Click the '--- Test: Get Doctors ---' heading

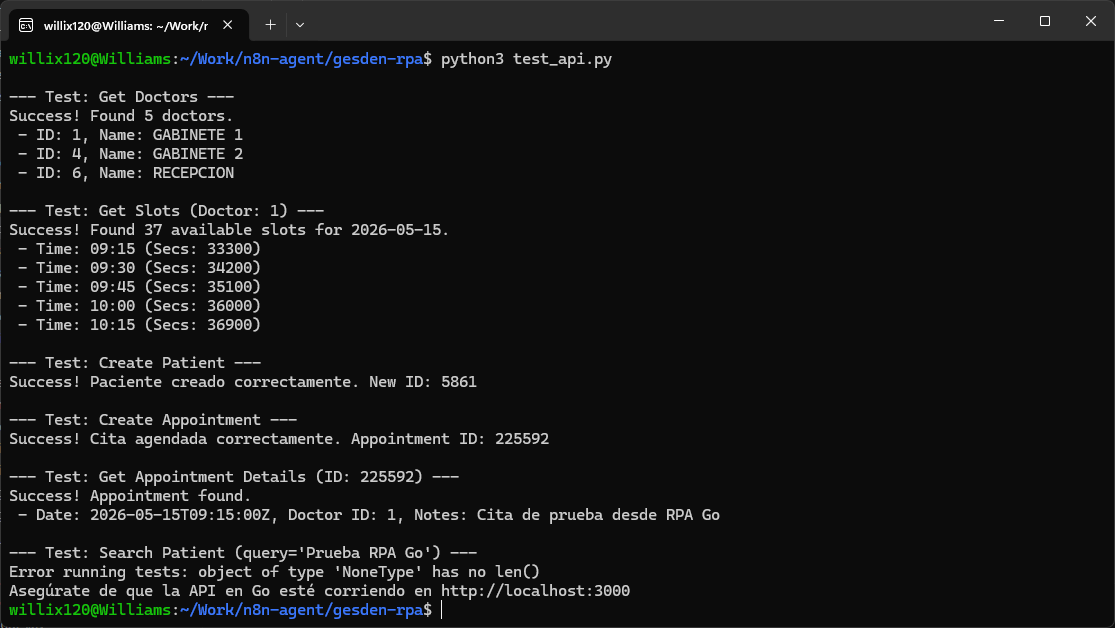[x=122, y=97]
